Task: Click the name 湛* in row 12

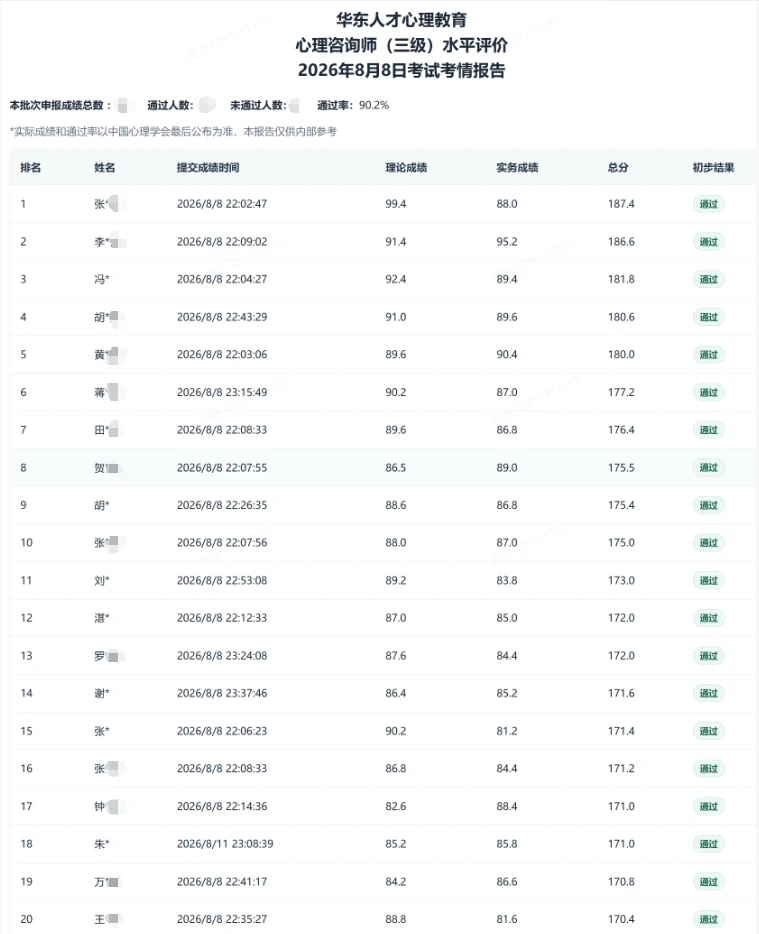Action: click(x=102, y=618)
